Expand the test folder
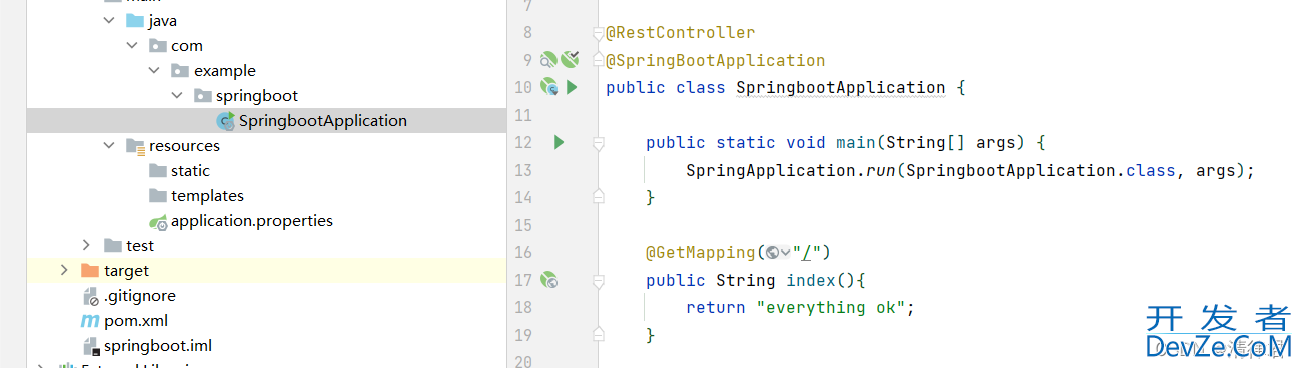This screenshot has height=368, width=1302. tap(87, 245)
